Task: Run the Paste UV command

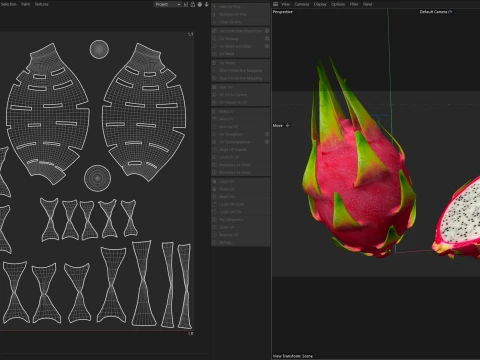Action: click(240, 189)
